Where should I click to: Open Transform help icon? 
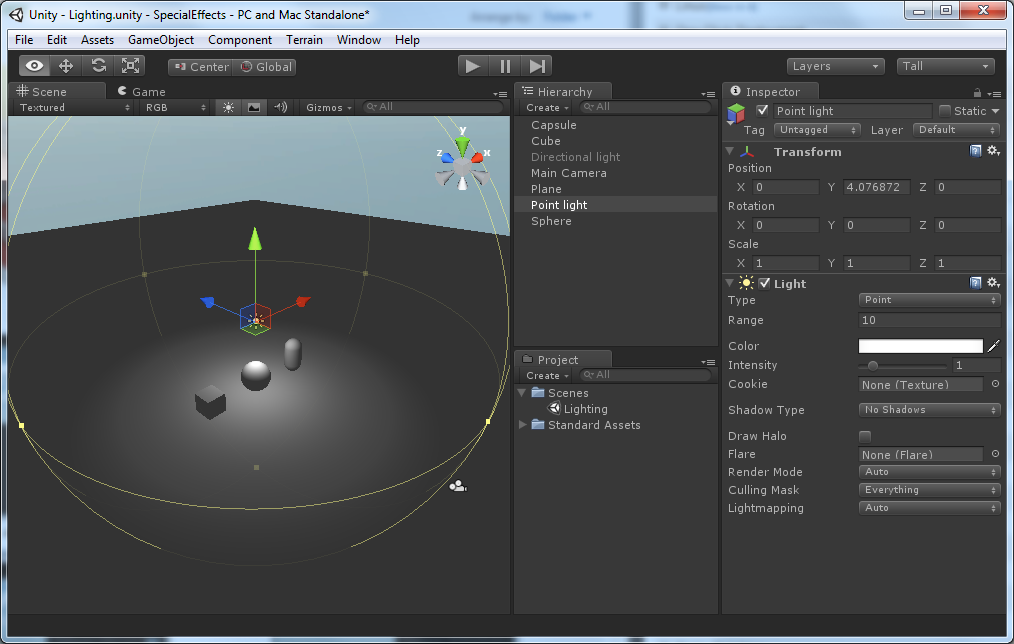[975, 151]
